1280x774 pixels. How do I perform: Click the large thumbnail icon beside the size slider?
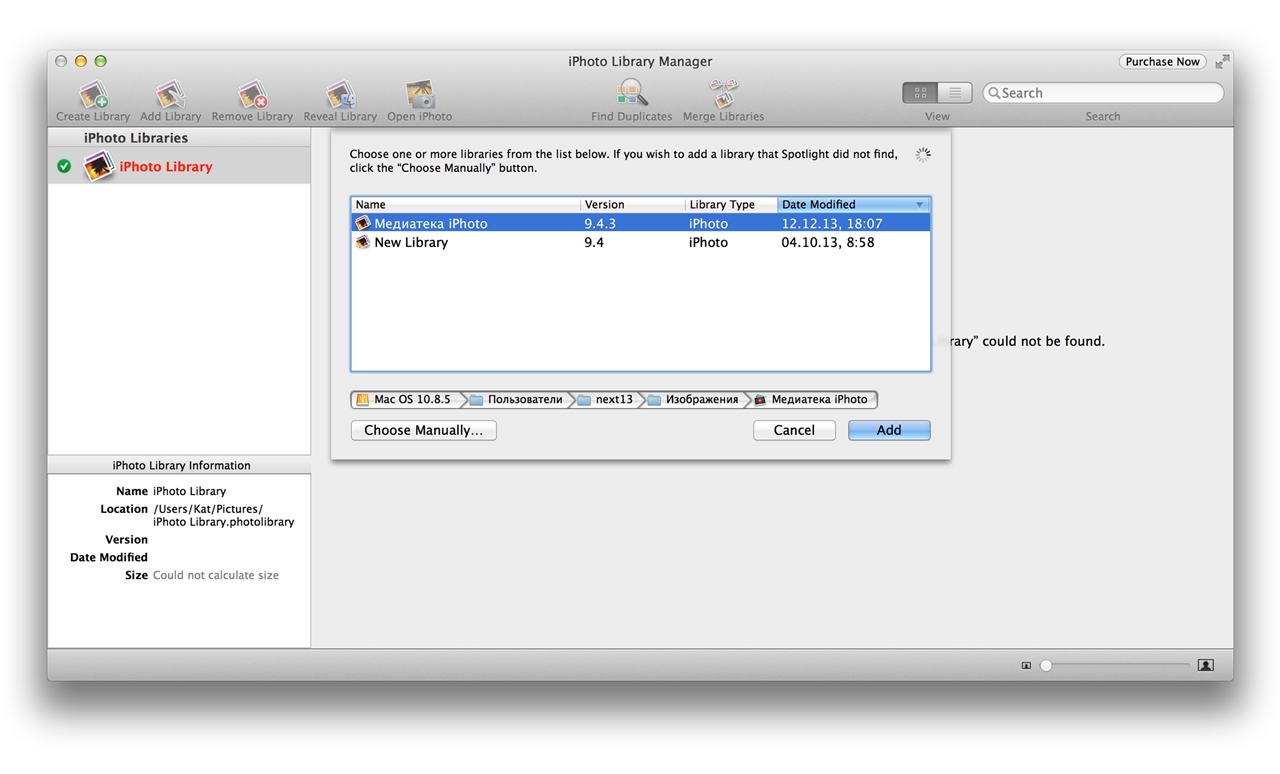coord(1206,665)
